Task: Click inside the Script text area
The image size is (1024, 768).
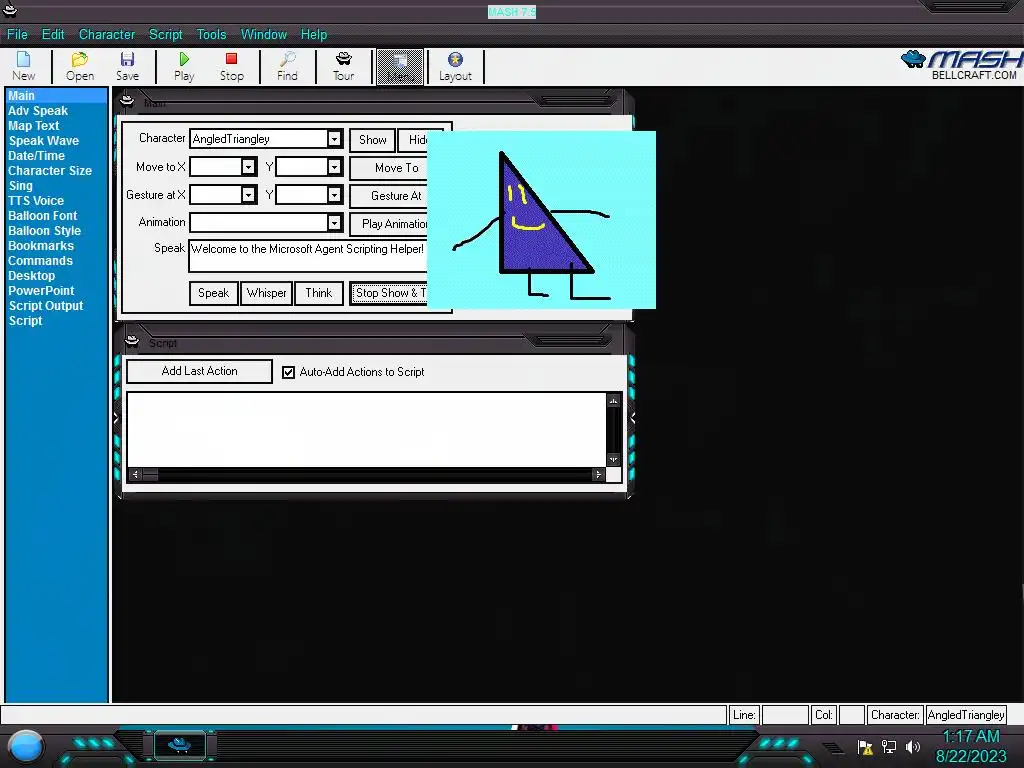Action: click(366, 429)
